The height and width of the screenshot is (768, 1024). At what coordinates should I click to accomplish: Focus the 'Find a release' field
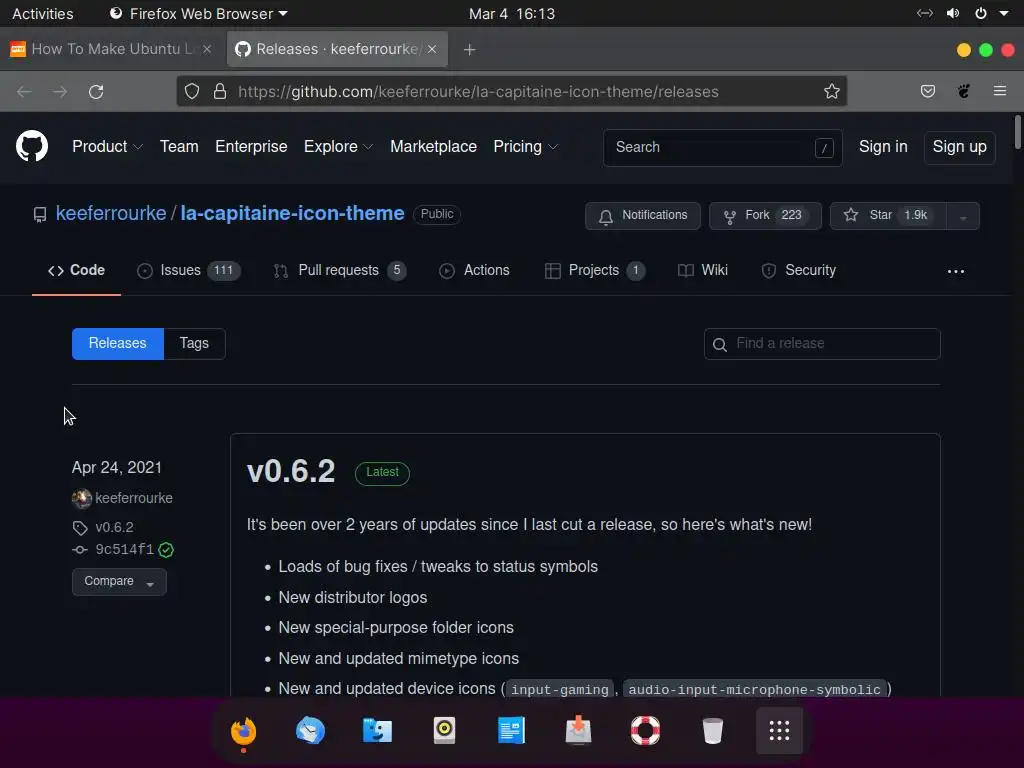822,344
